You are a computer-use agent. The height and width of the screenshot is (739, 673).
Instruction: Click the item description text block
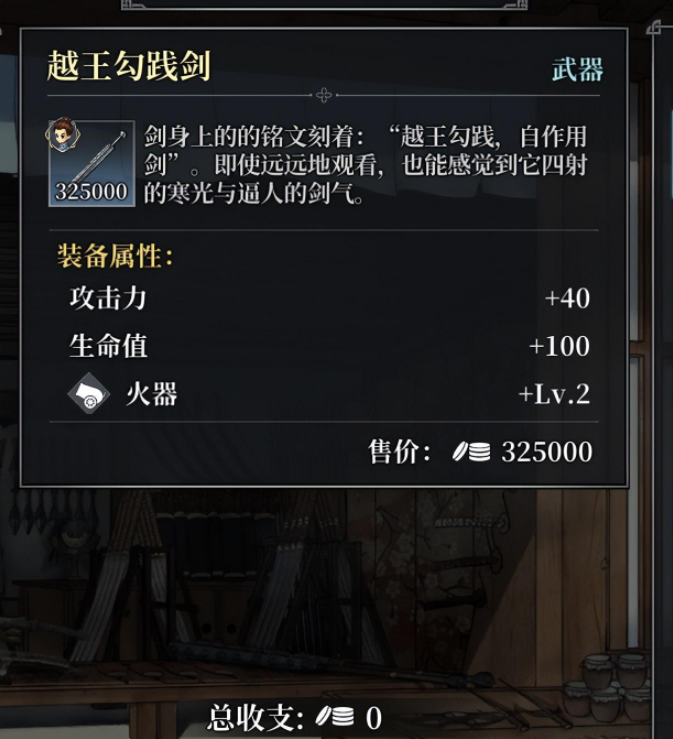point(365,165)
